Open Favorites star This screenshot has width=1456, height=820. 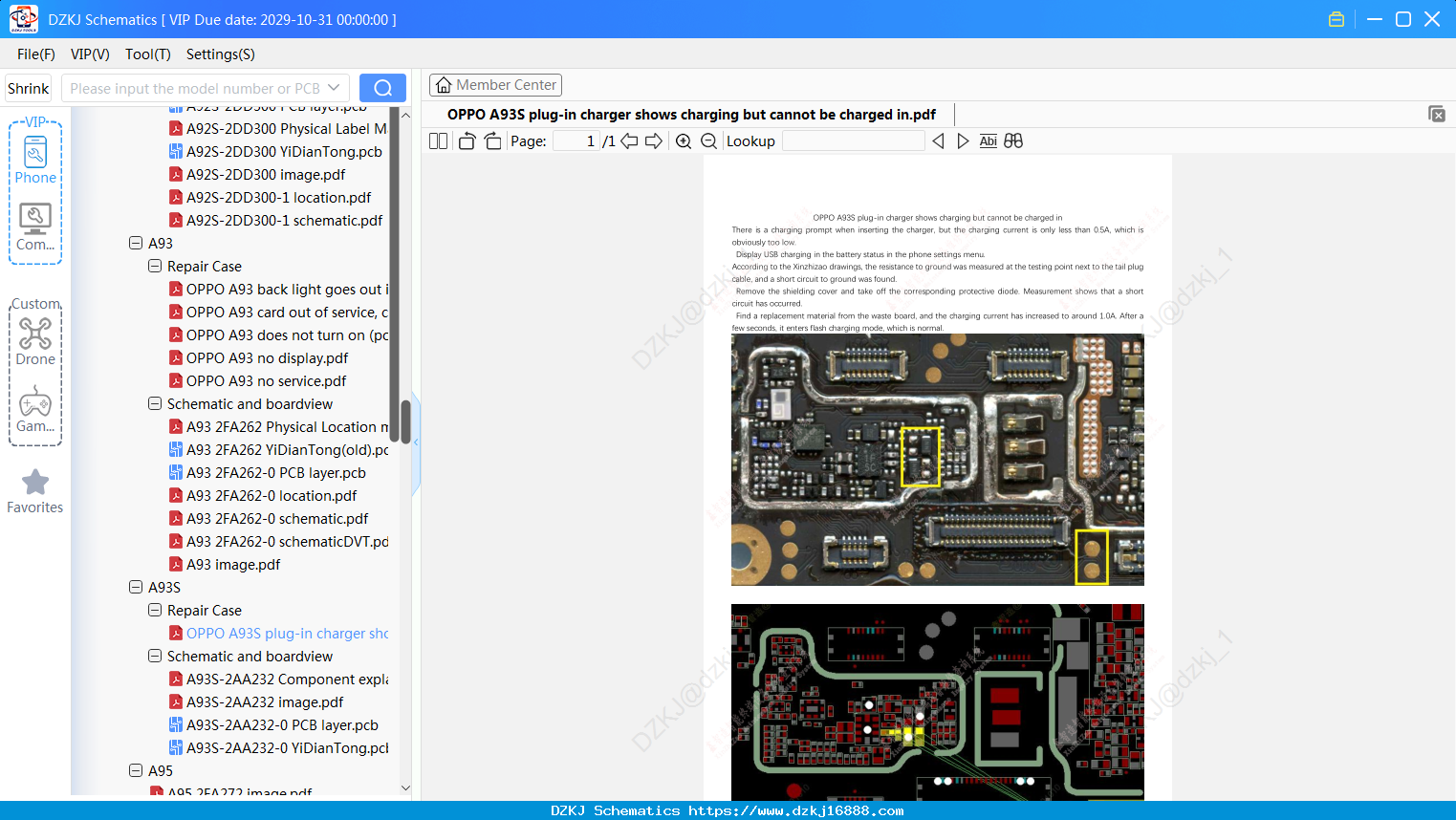[35, 491]
